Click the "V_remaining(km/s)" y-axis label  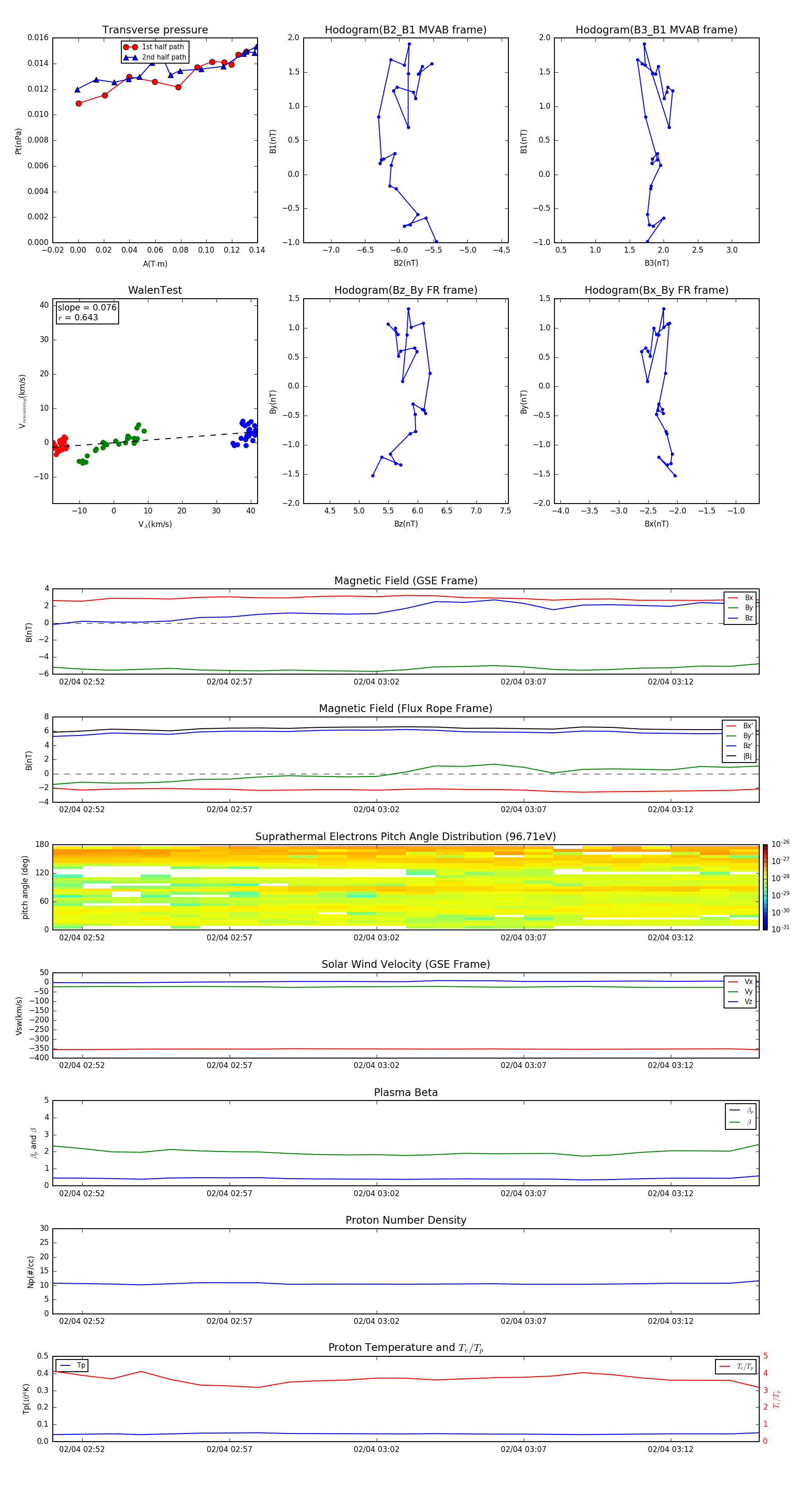[22, 401]
